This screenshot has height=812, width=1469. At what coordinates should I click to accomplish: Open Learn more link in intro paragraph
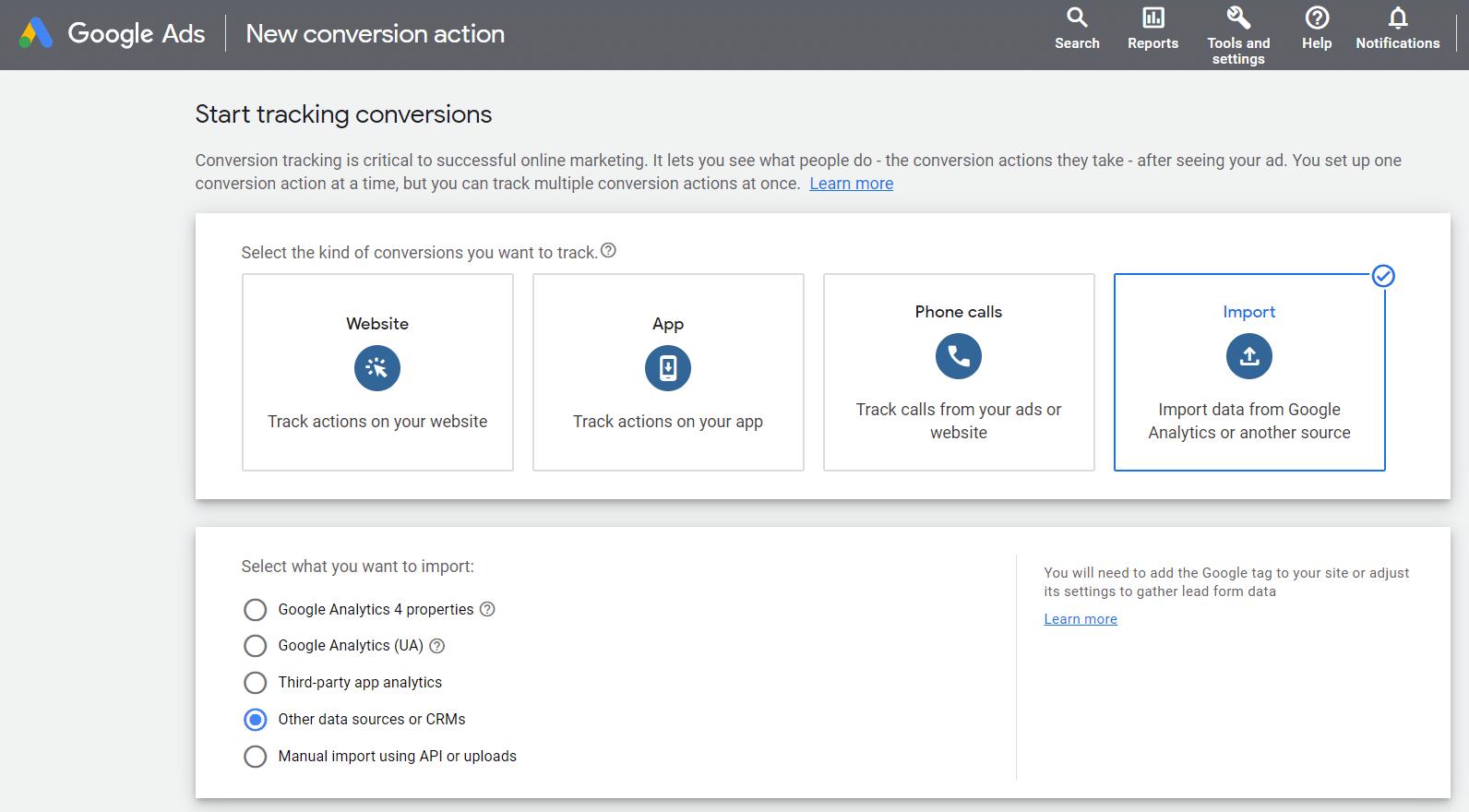[851, 184]
